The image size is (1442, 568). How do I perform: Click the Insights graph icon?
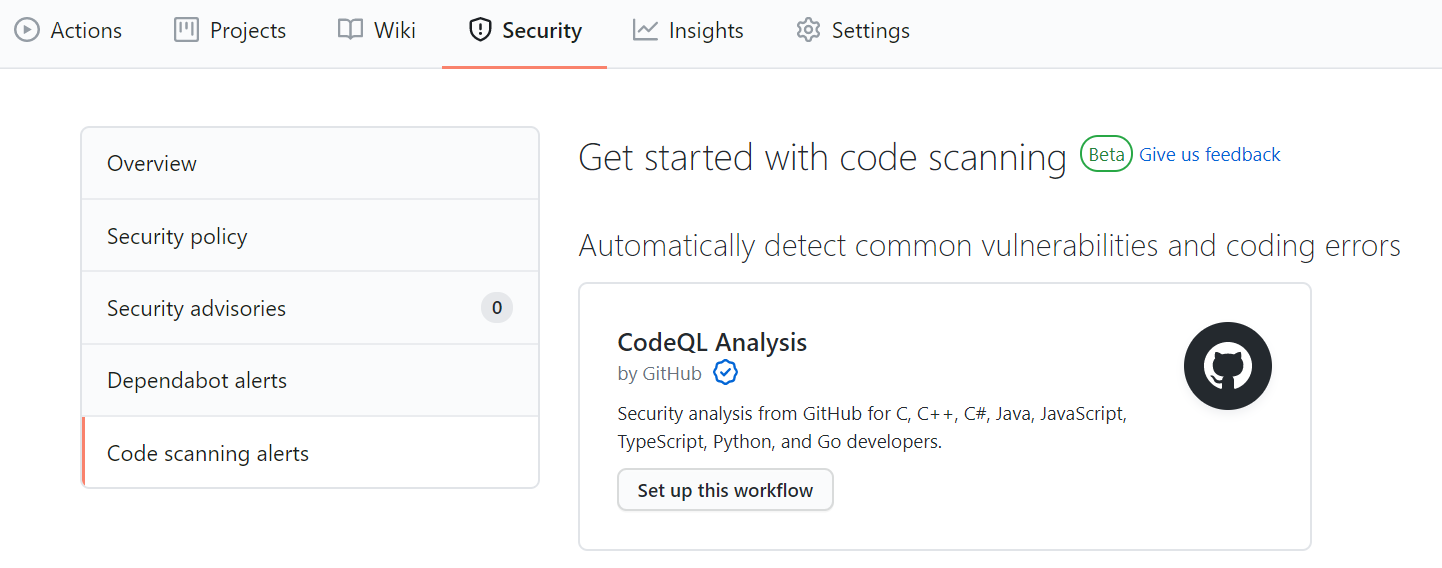645,30
